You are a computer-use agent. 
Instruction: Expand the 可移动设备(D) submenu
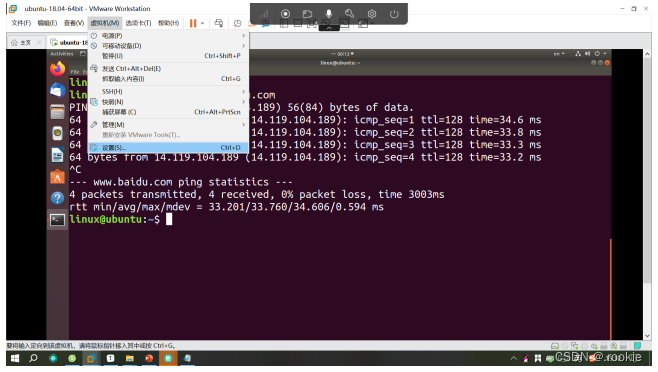pos(168,46)
